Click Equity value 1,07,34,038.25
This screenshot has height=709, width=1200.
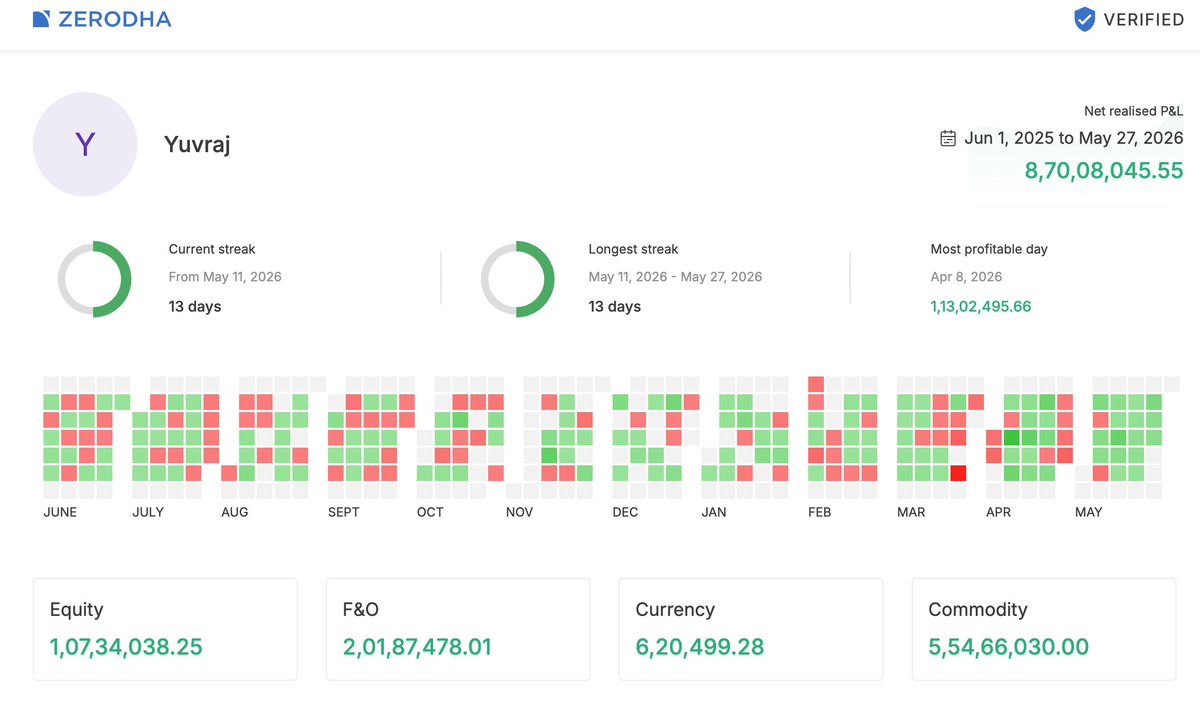(x=126, y=647)
